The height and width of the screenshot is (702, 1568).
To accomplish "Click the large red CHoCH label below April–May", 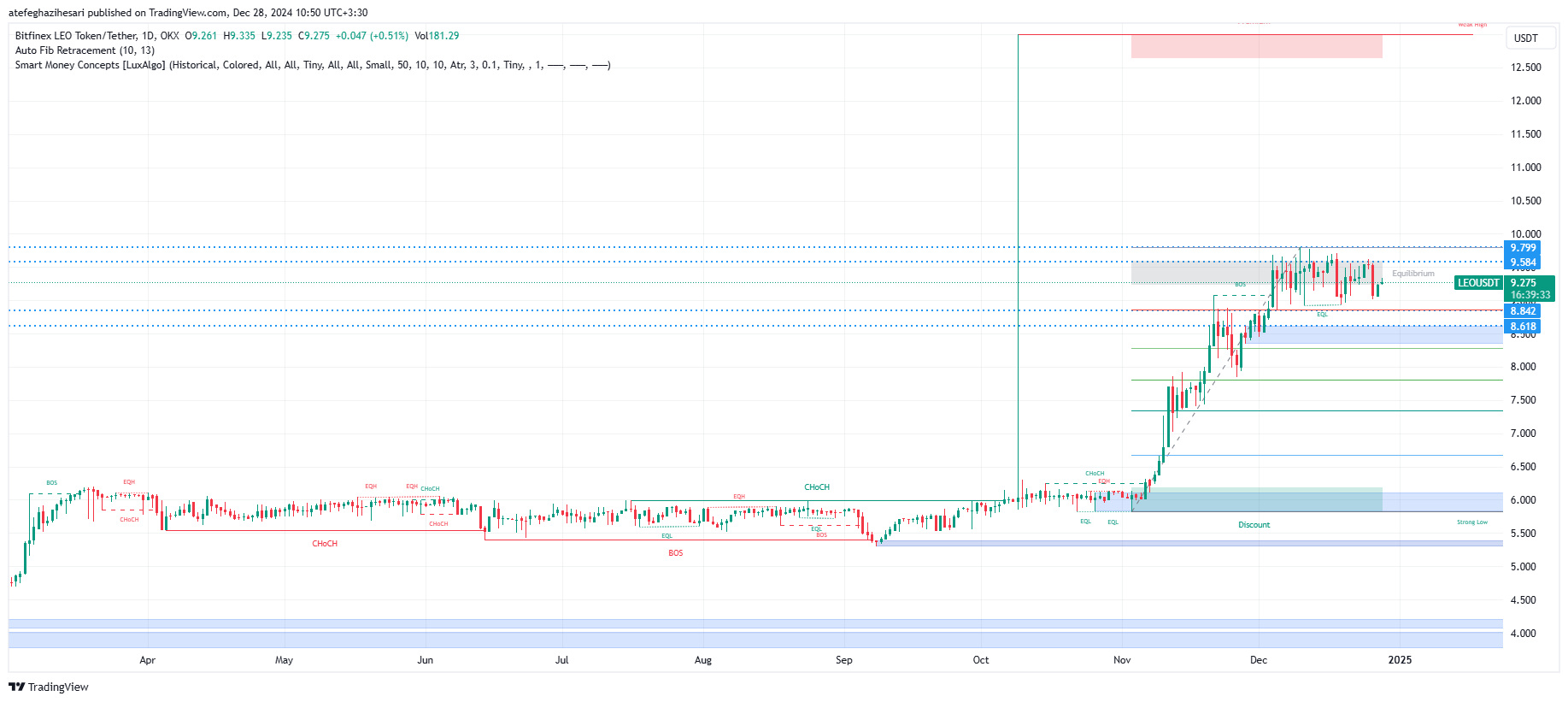I will pyautogui.click(x=325, y=544).
